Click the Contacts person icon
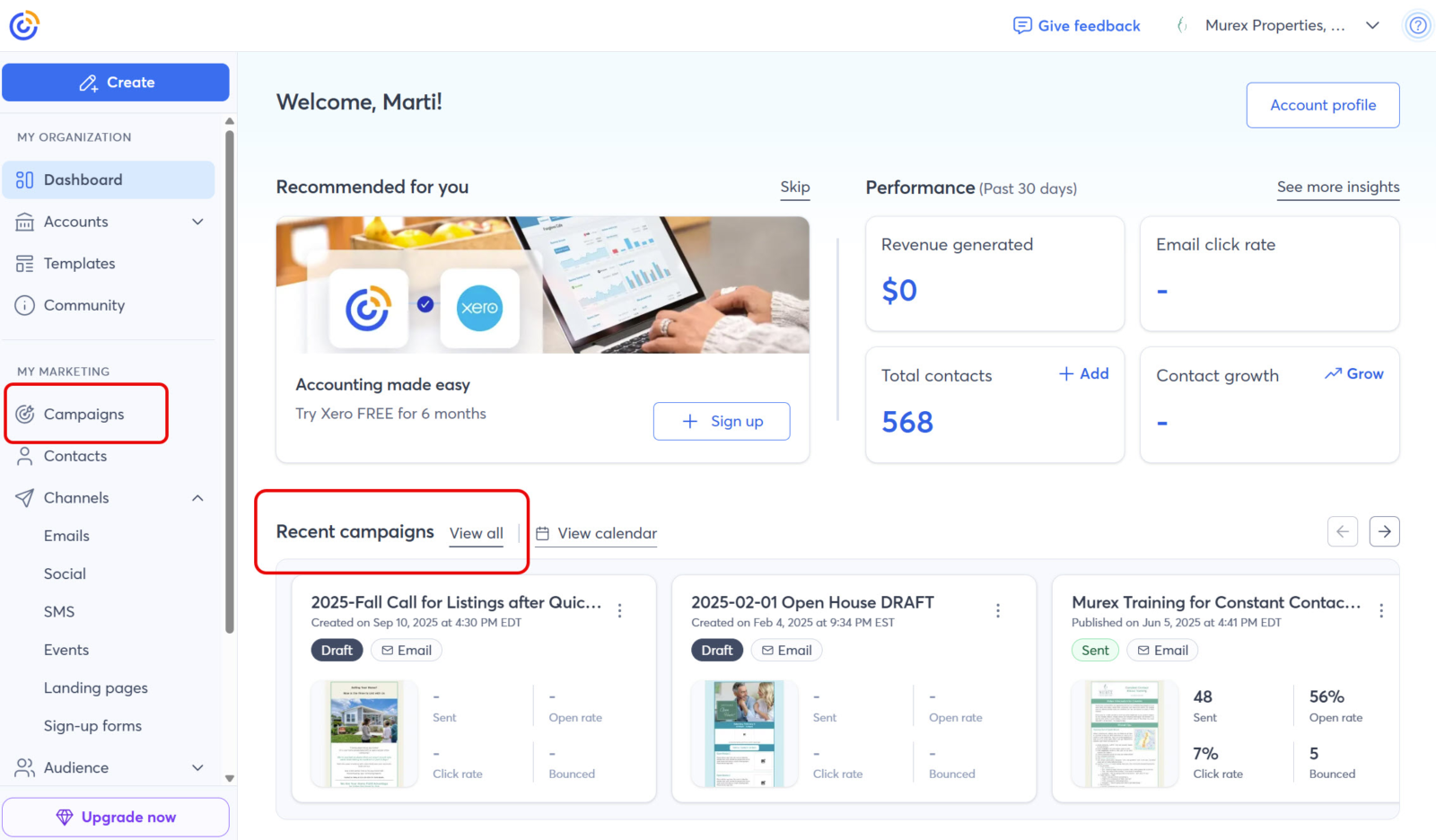The image size is (1436, 840). point(25,456)
